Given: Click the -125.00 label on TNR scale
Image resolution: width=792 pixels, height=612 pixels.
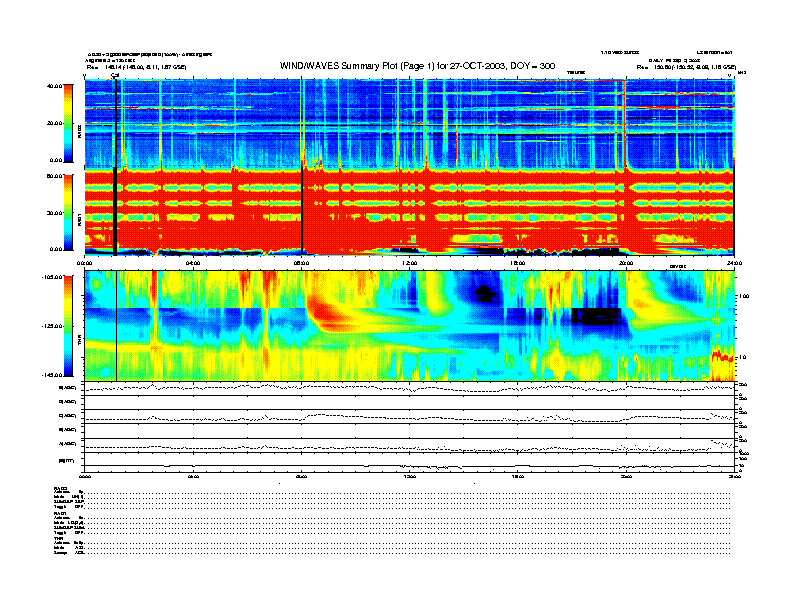Looking at the screenshot, I should tap(52, 326).
